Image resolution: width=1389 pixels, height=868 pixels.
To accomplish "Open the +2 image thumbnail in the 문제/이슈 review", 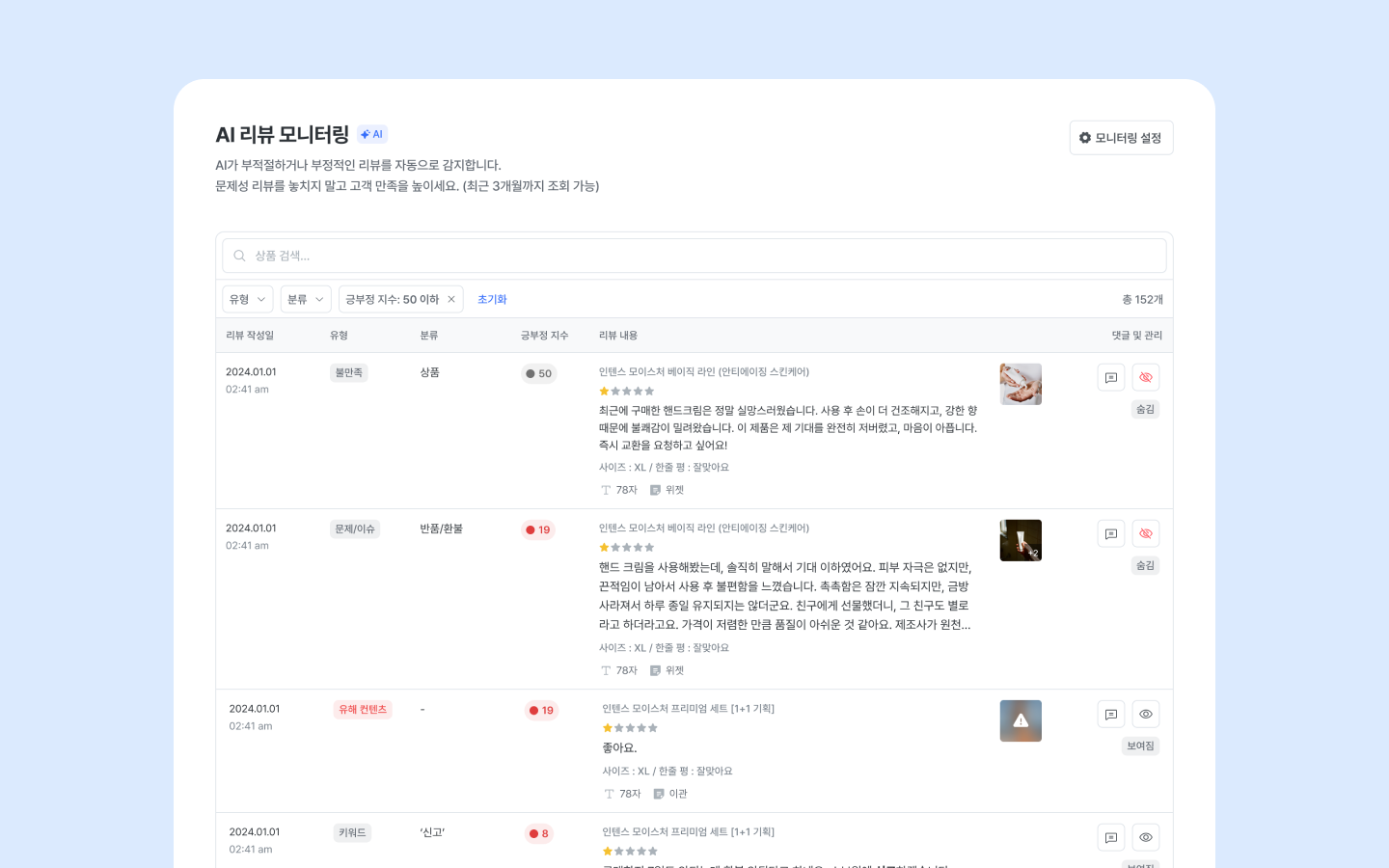I will point(1021,540).
